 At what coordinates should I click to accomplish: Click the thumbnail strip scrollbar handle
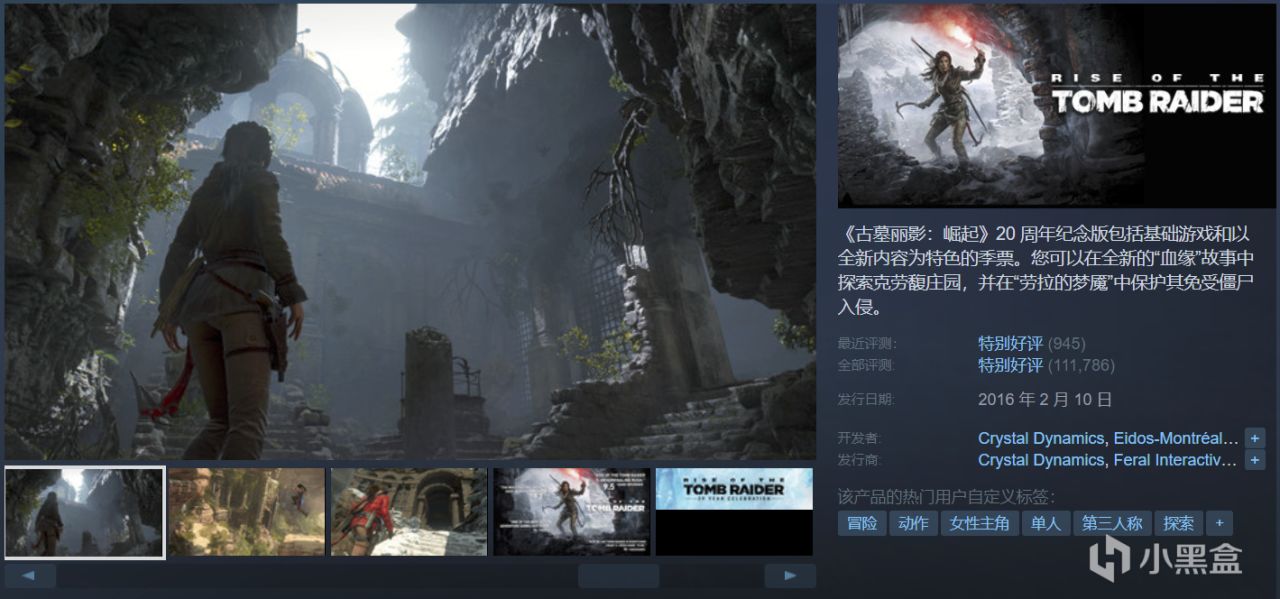pos(618,576)
